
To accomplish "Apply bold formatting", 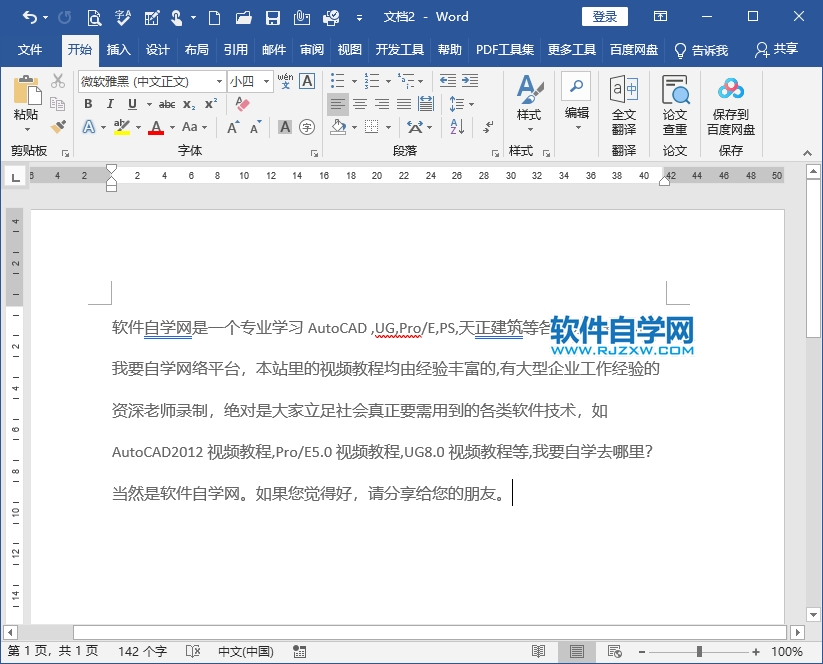I will [87, 102].
